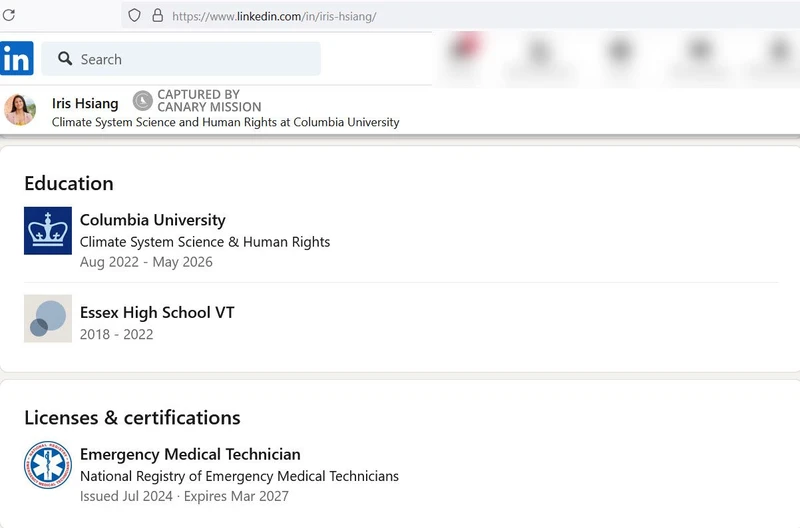Click the 'Climate System Science and Human Rights at Columbia University' headline
Image resolution: width=800 pixels, height=528 pixels.
226,122
